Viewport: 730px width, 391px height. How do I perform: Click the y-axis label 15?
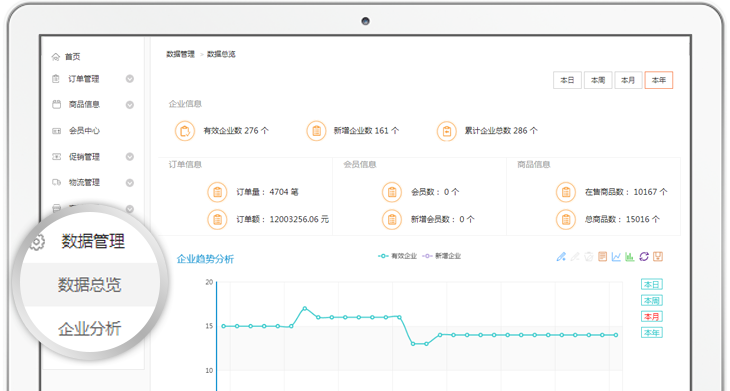[x=209, y=326]
